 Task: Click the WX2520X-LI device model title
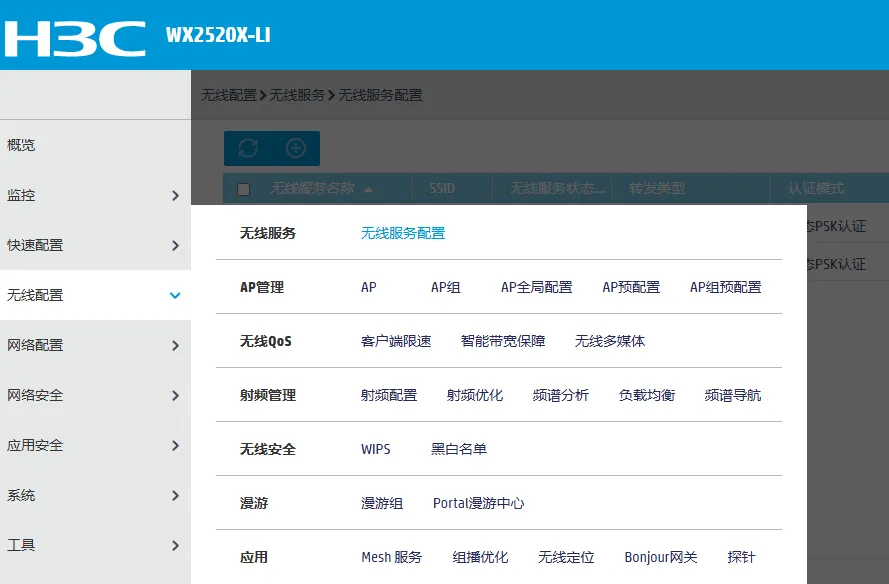coord(218,35)
